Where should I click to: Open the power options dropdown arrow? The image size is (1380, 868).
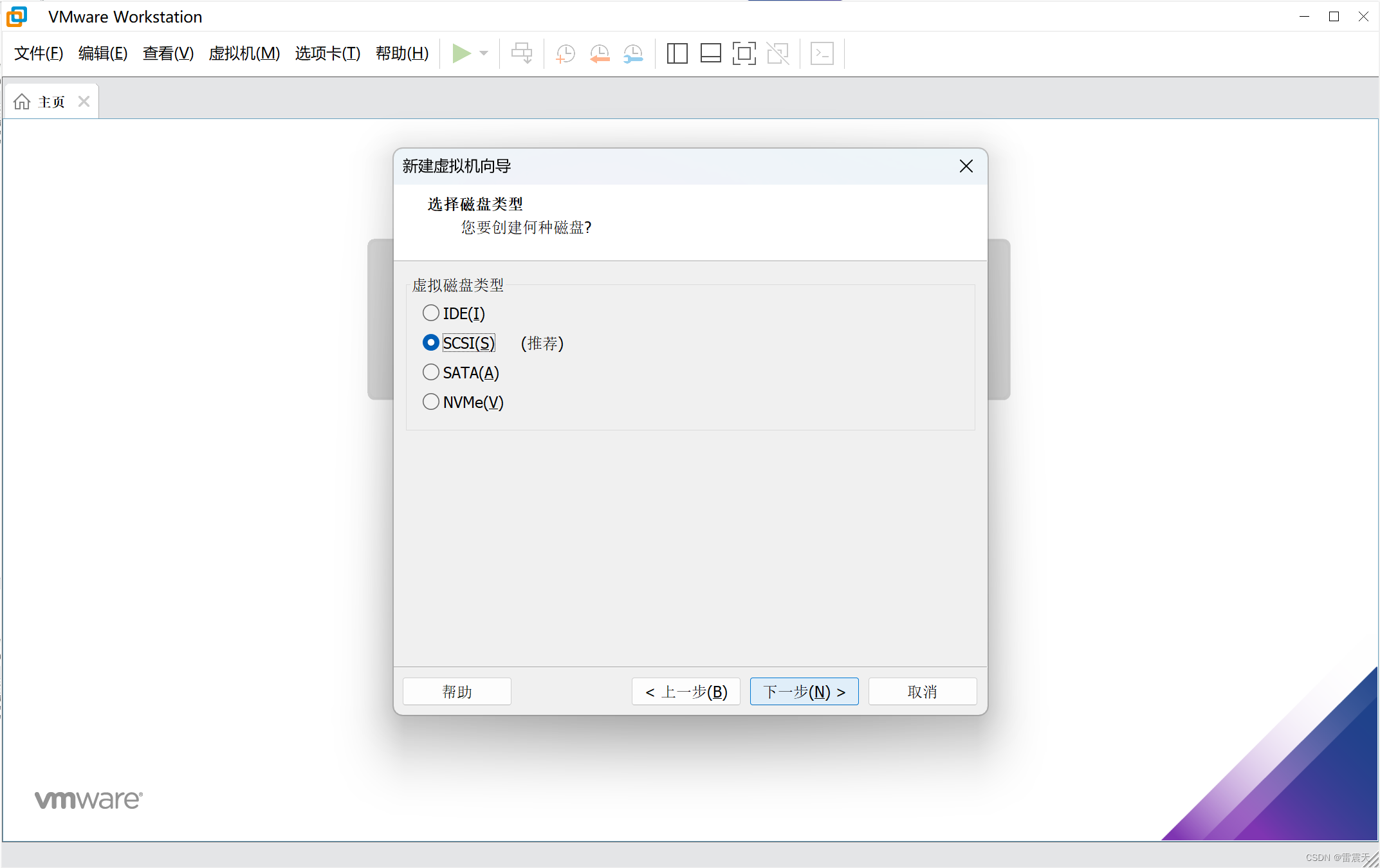click(x=484, y=53)
